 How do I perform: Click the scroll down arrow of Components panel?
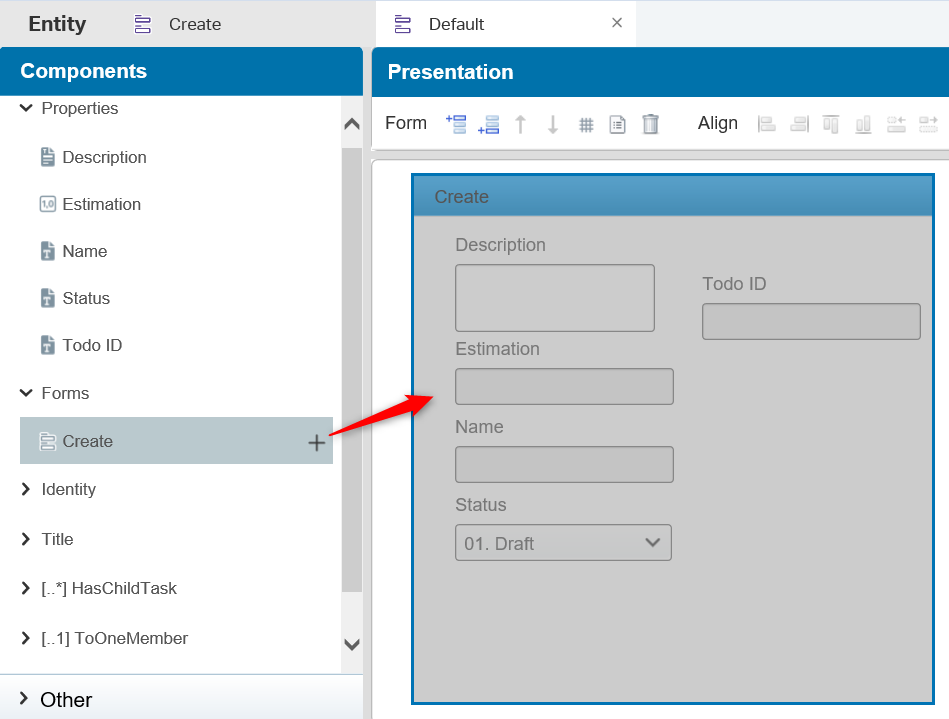pyautogui.click(x=352, y=645)
